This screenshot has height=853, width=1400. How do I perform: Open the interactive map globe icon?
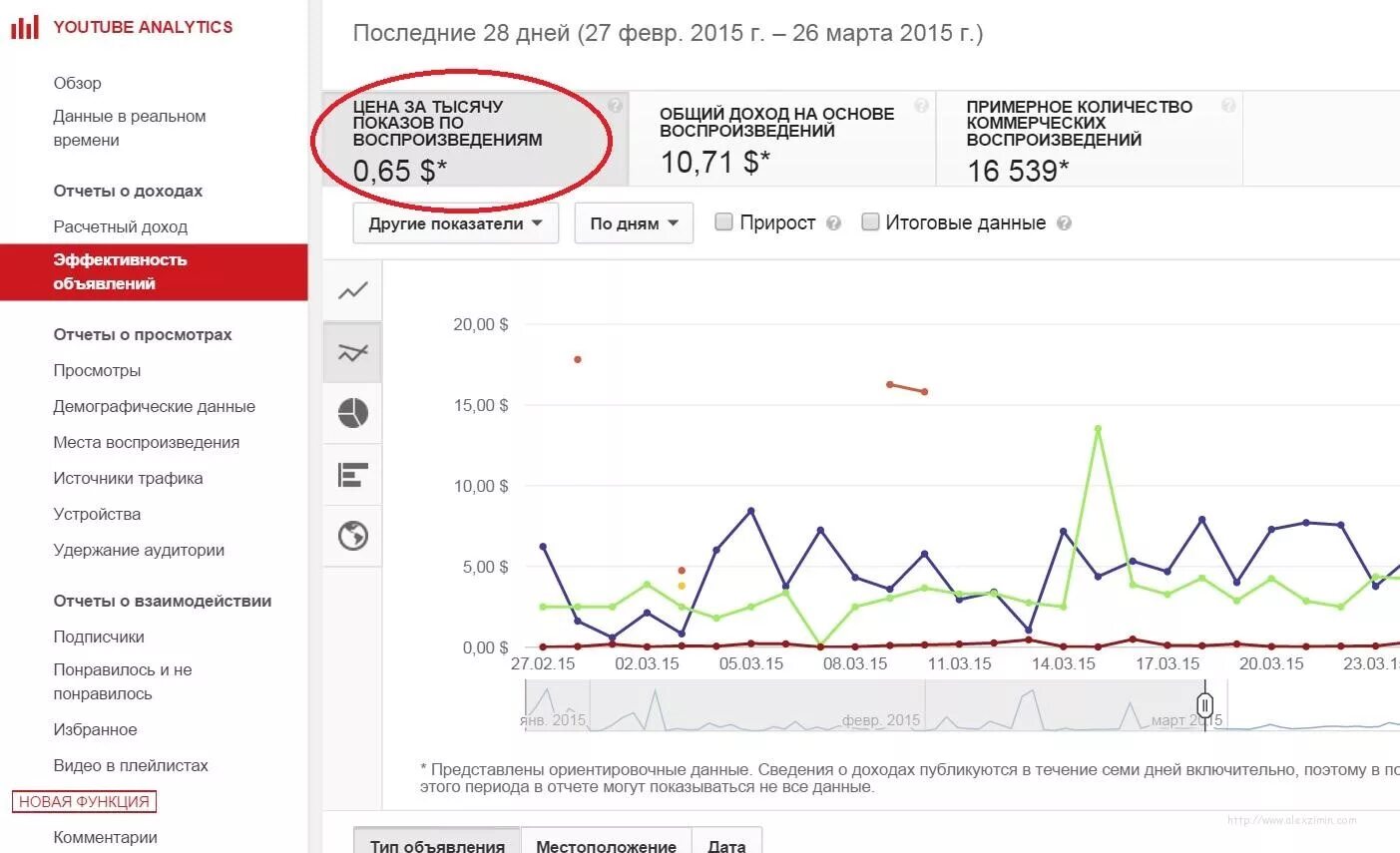coord(353,536)
